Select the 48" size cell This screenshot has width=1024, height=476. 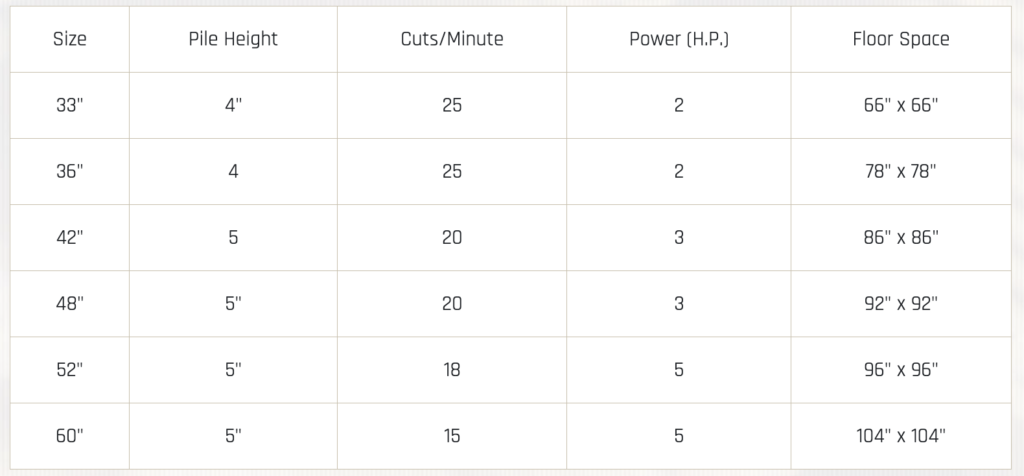point(70,304)
